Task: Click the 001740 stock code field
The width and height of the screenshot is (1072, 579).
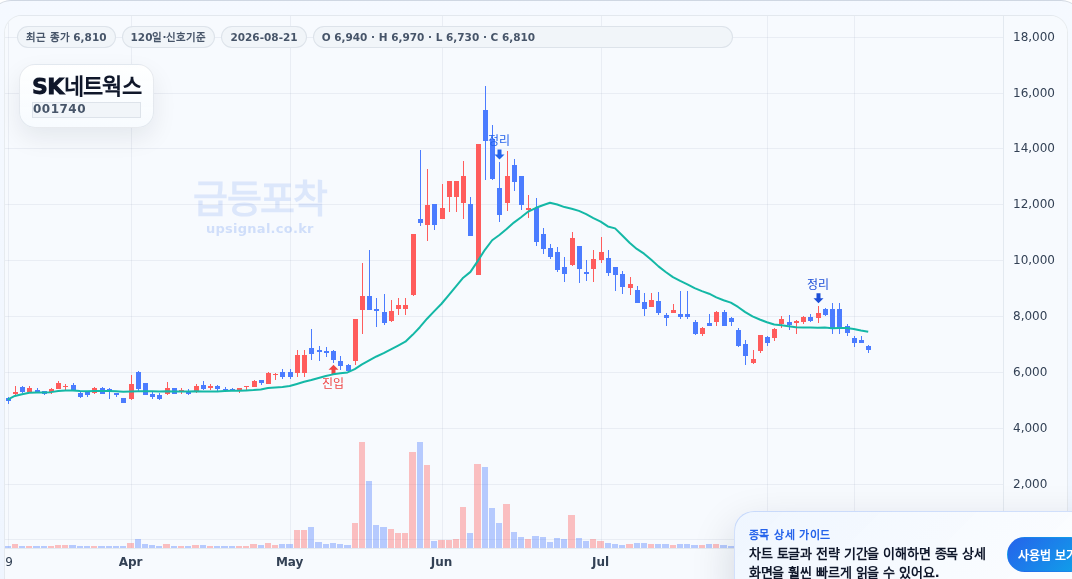Action: pyautogui.click(x=86, y=109)
